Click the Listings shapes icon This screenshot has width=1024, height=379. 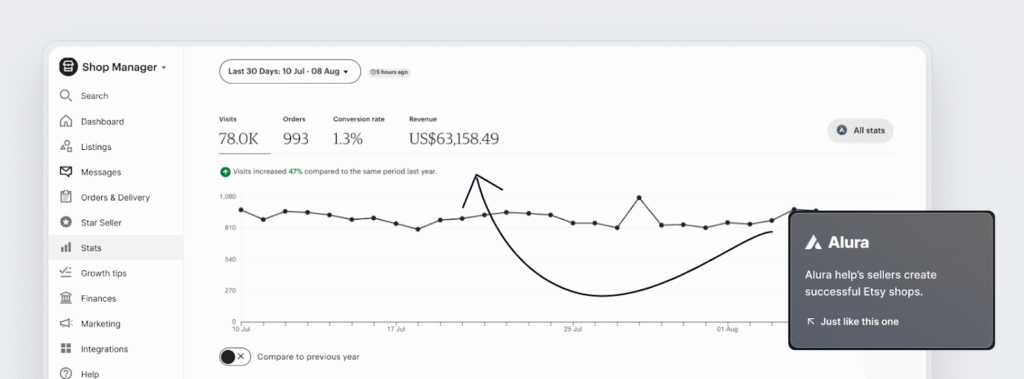click(66, 146)
